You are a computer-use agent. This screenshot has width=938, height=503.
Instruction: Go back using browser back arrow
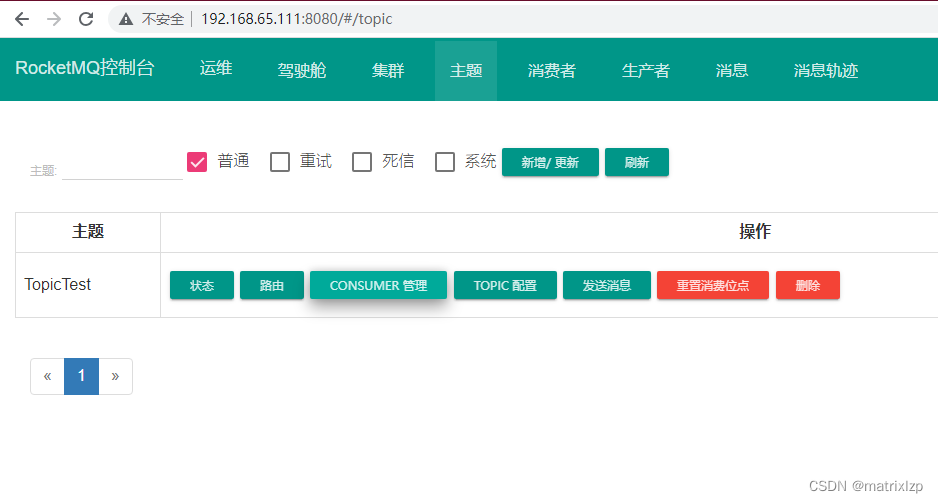[x=22, y=19]
